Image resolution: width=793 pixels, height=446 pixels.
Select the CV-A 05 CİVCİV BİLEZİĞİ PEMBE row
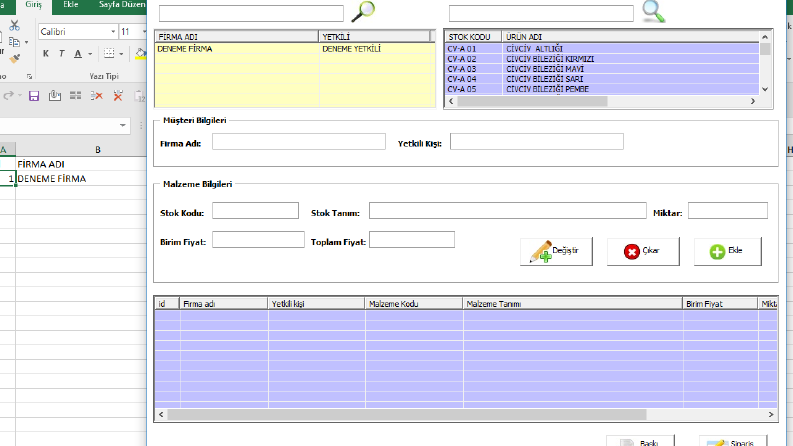(602, 89)
